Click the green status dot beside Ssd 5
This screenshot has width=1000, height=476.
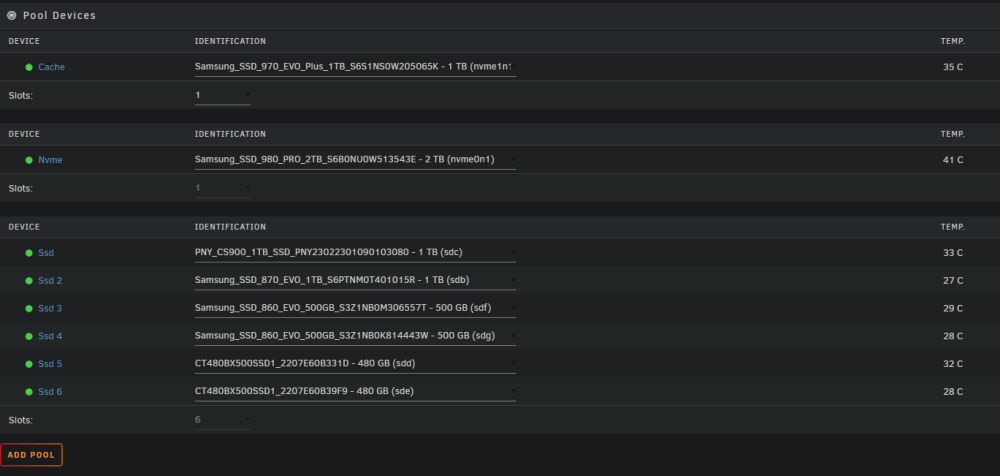(29, 364)
